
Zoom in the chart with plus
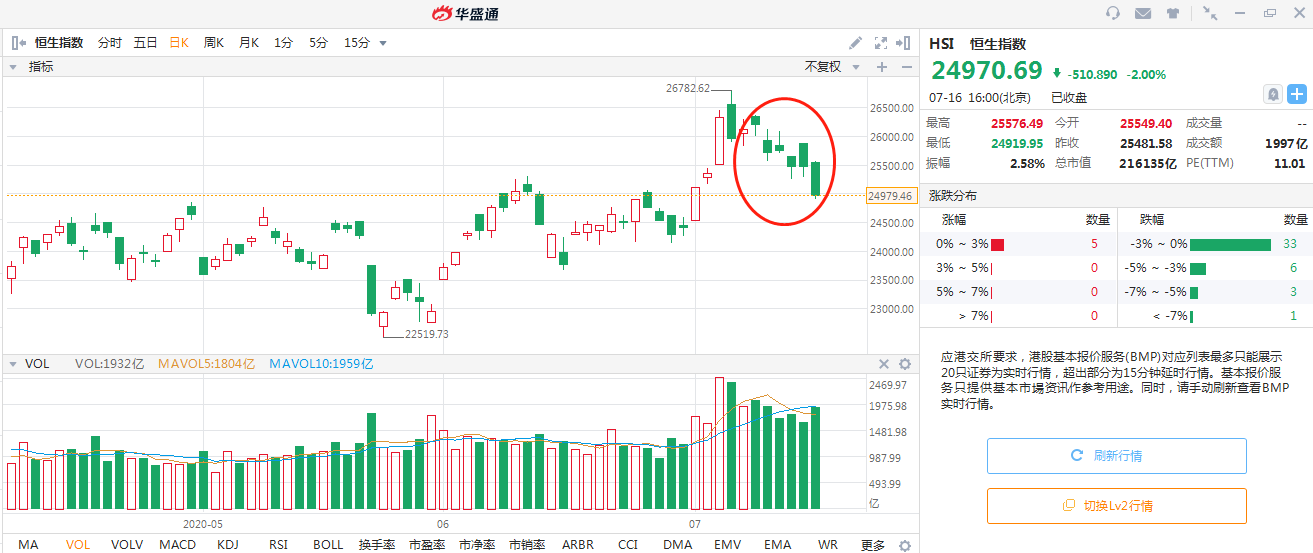tap(882, 67)
